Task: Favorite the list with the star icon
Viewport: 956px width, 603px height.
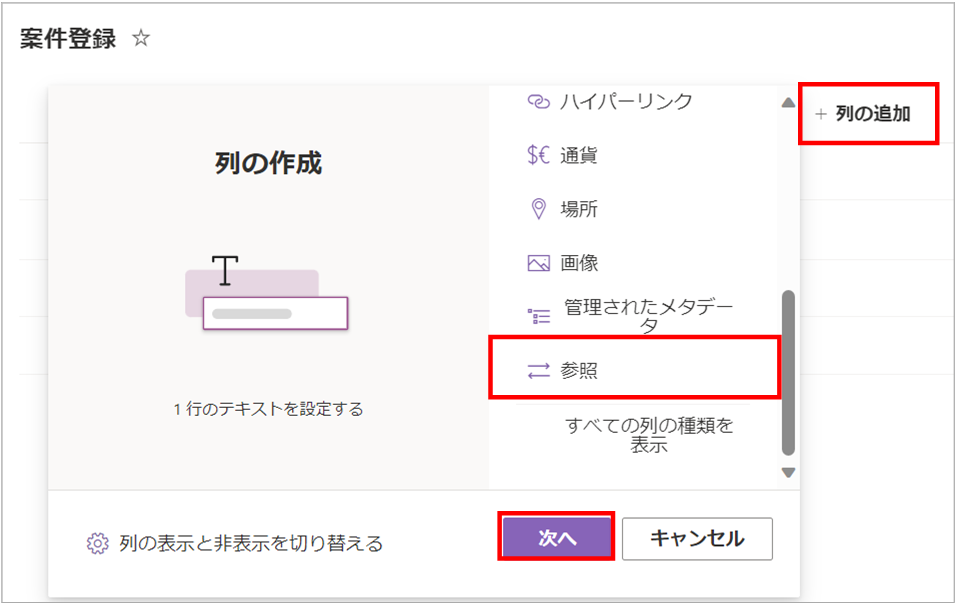Action: coord(141,38)
